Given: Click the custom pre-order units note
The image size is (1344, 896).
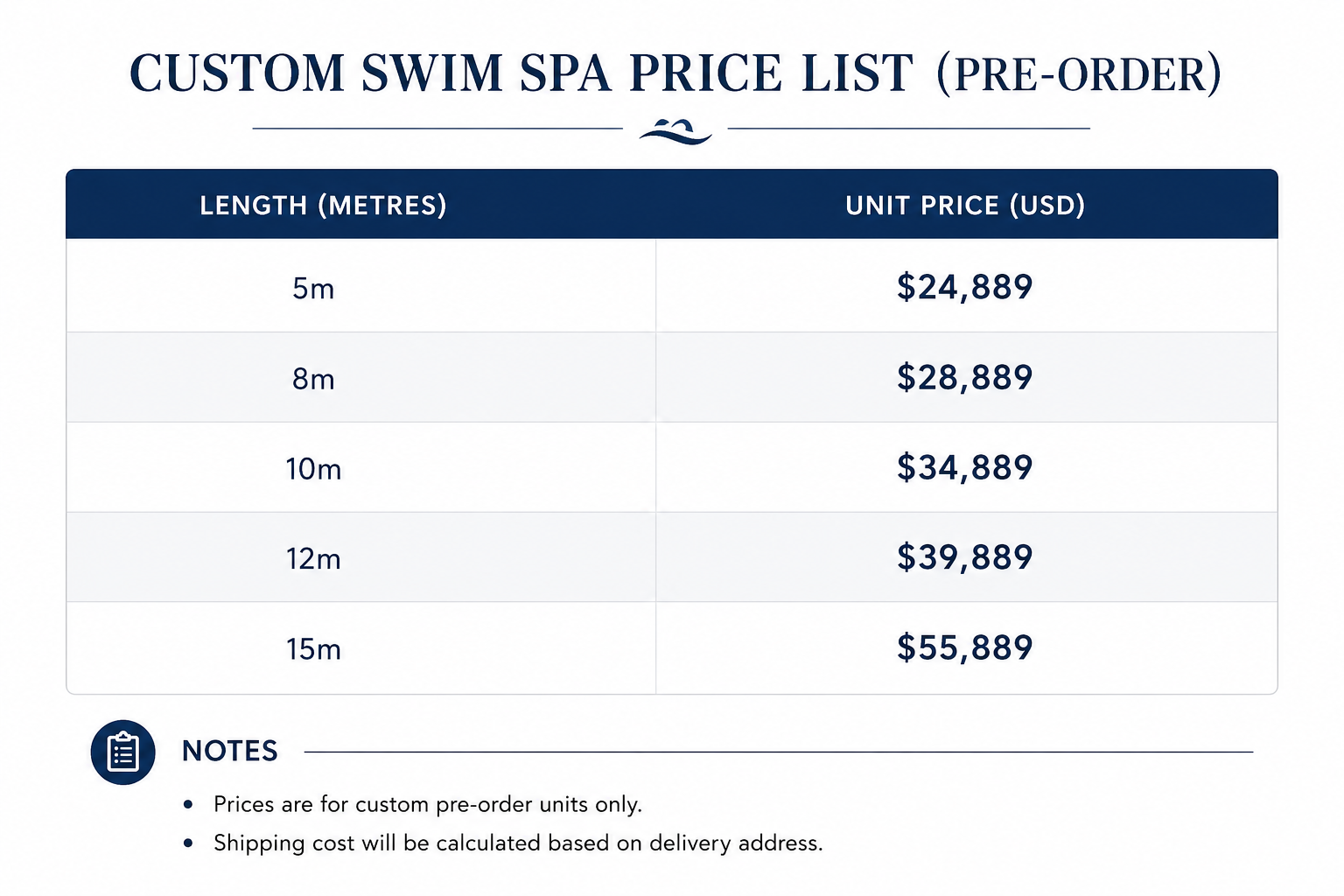Looking at the screenshot, I should [428, 804].
